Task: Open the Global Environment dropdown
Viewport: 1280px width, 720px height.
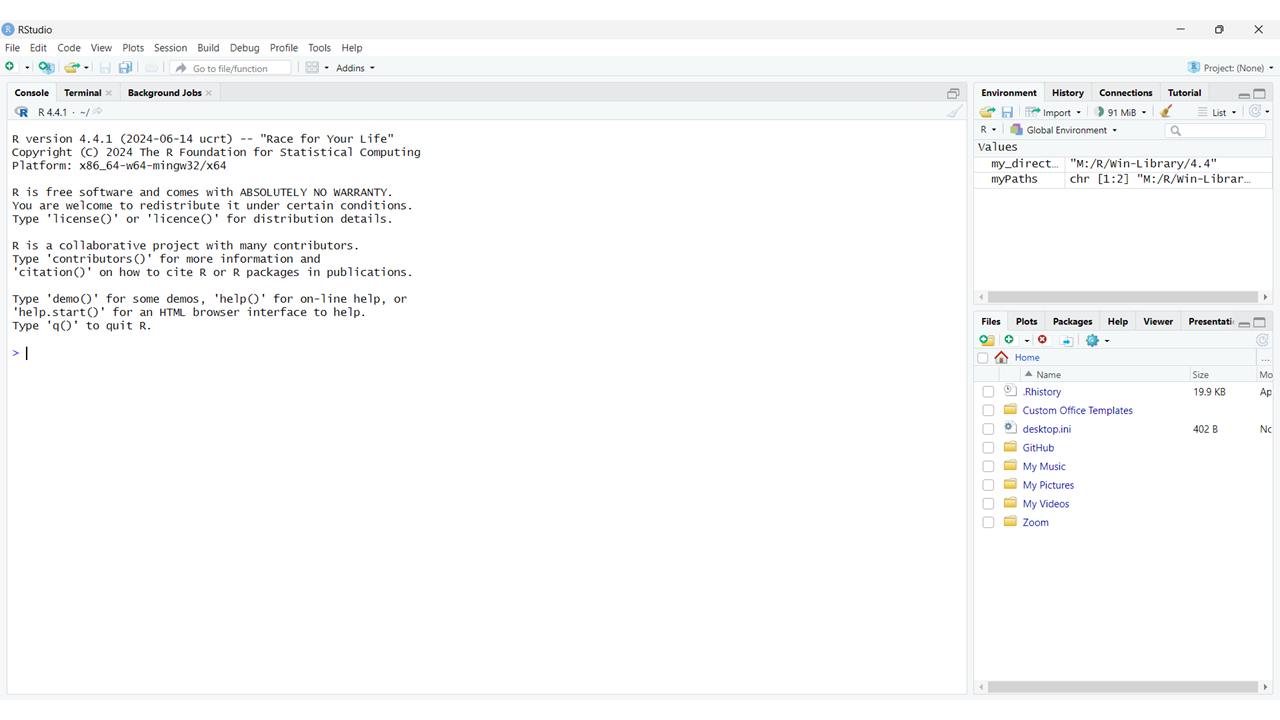Action: click(x=1064, y=130)
